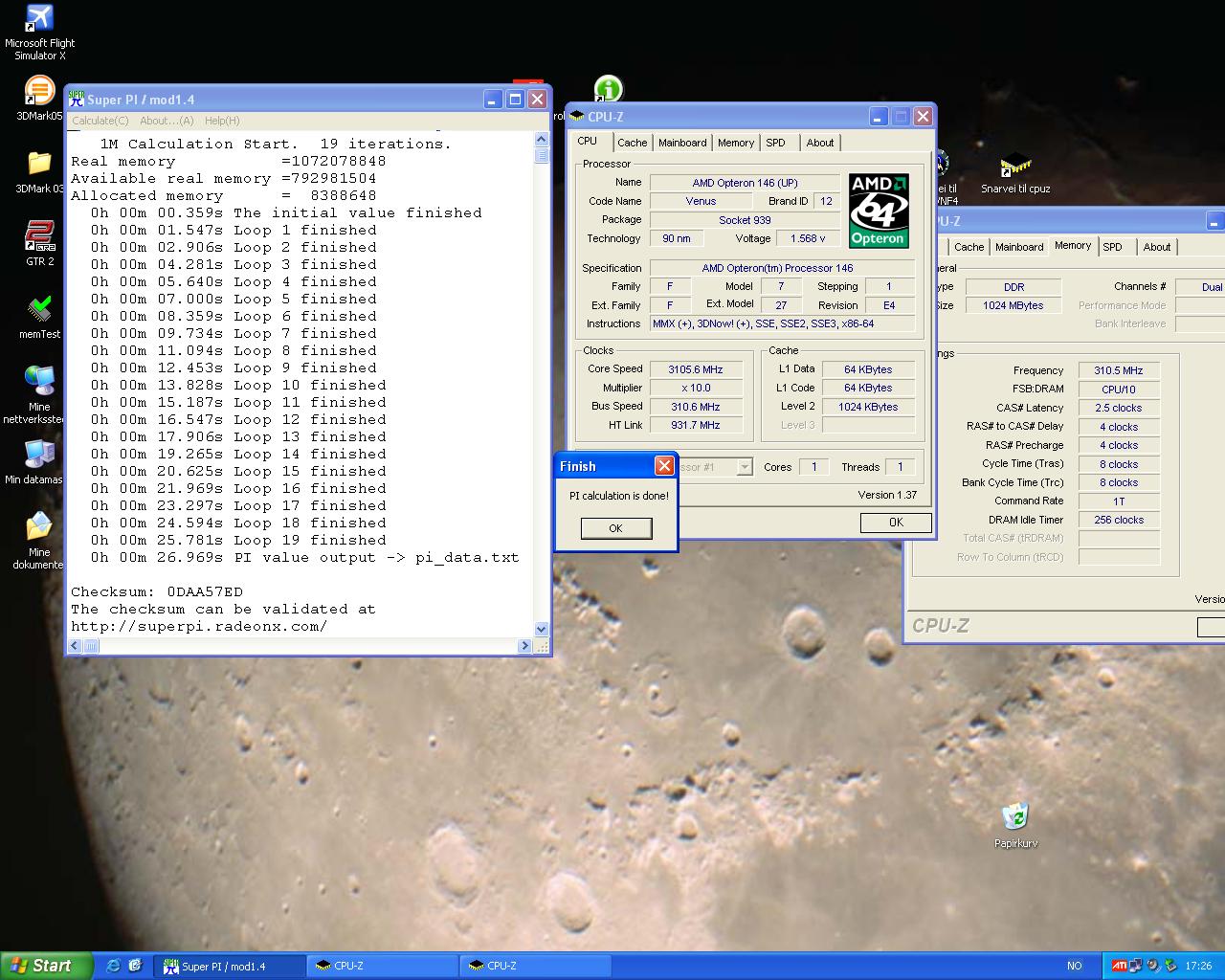Image resolution: width=1225 pixels, height=980 pixels.
Task: Switch to Mainboard tab in front CPU-Z
Action: 682,143
